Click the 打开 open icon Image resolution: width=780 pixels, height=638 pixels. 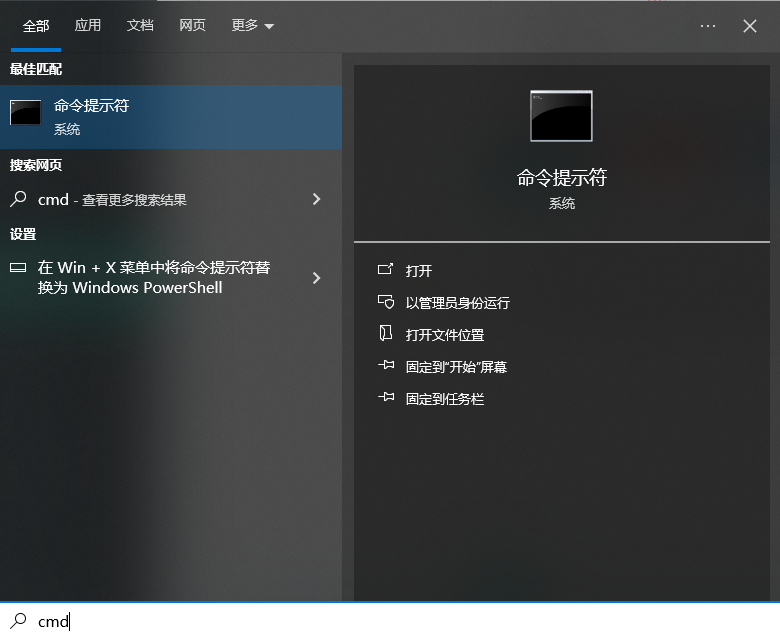coord(385,270)
